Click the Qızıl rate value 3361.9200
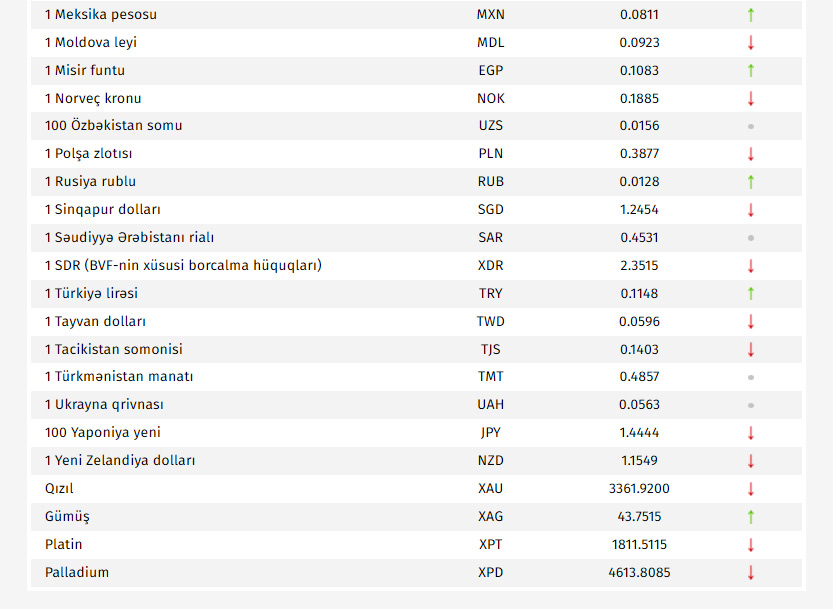Image resolution: width=836 pixels, height=611 pixels. [x=639, y=489]
